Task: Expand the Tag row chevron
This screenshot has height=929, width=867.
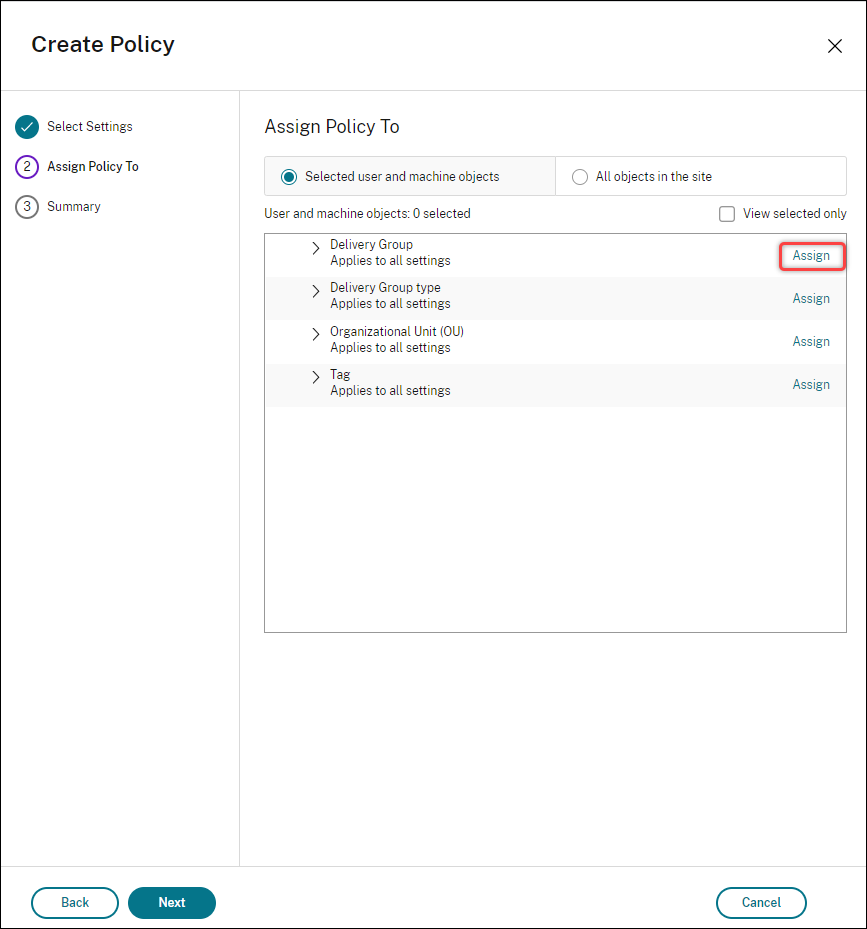Action: point(316,378)
